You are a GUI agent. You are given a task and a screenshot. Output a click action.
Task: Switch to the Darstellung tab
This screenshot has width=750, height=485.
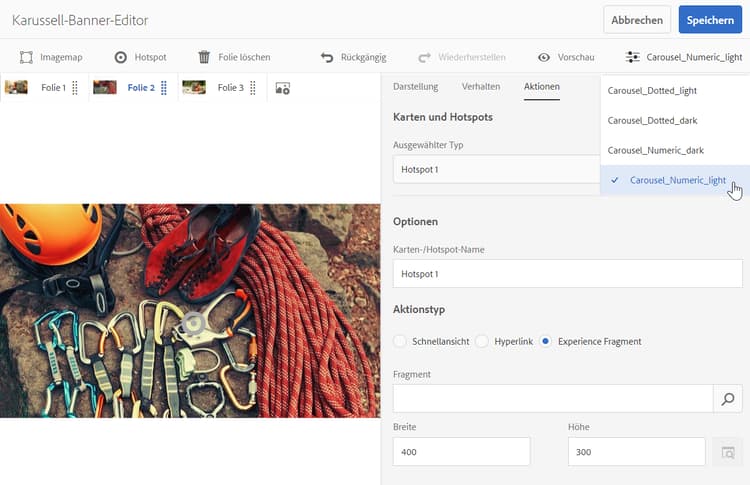pos(415,87)
